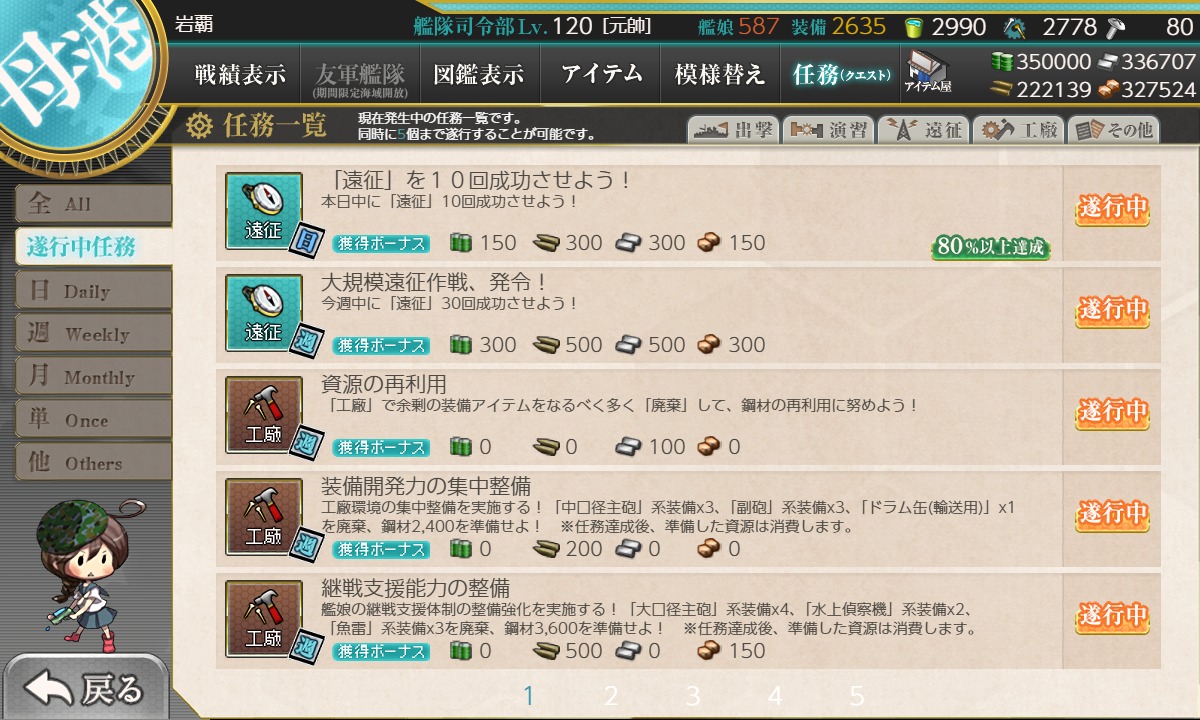Toggle 遂行中 on the 遠征10回 quest
The image size is (1200, 720).
pyautogui.click(x=1111, y=209)
